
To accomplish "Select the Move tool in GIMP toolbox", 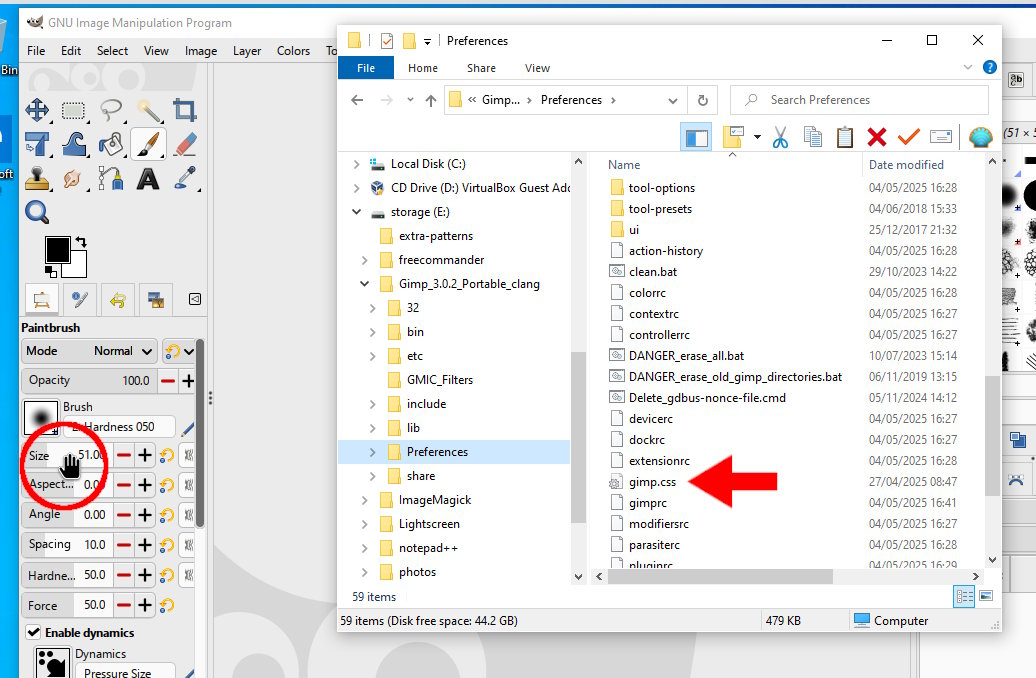I will (37, 110).
